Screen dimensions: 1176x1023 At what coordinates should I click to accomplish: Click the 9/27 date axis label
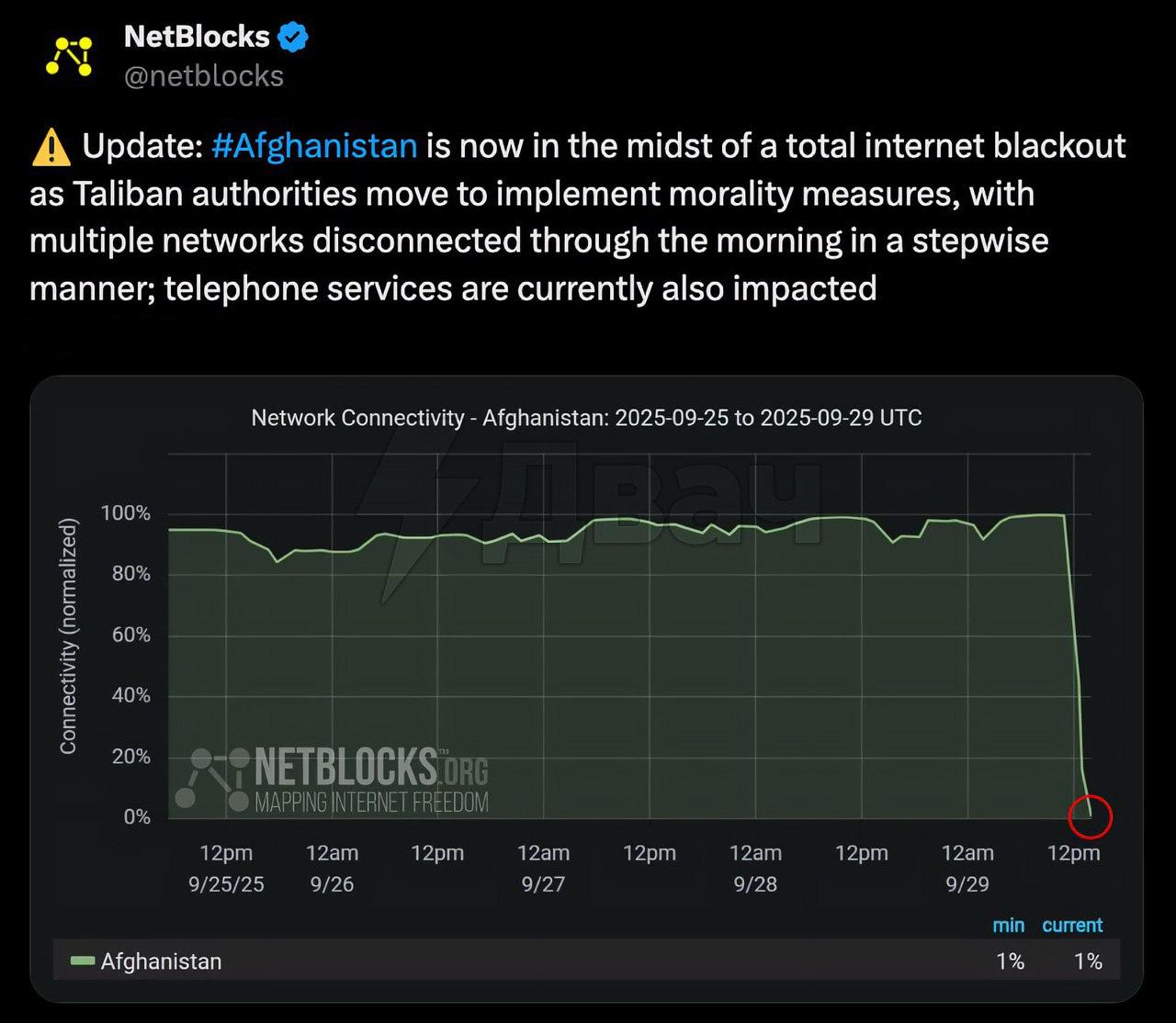coord(543,884)
